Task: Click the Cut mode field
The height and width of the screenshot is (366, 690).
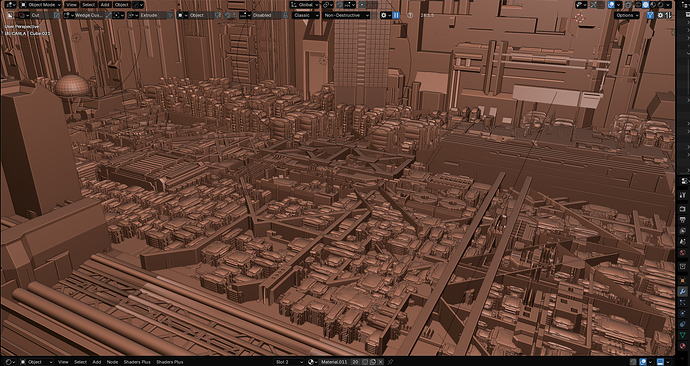Action: (41, 15)
